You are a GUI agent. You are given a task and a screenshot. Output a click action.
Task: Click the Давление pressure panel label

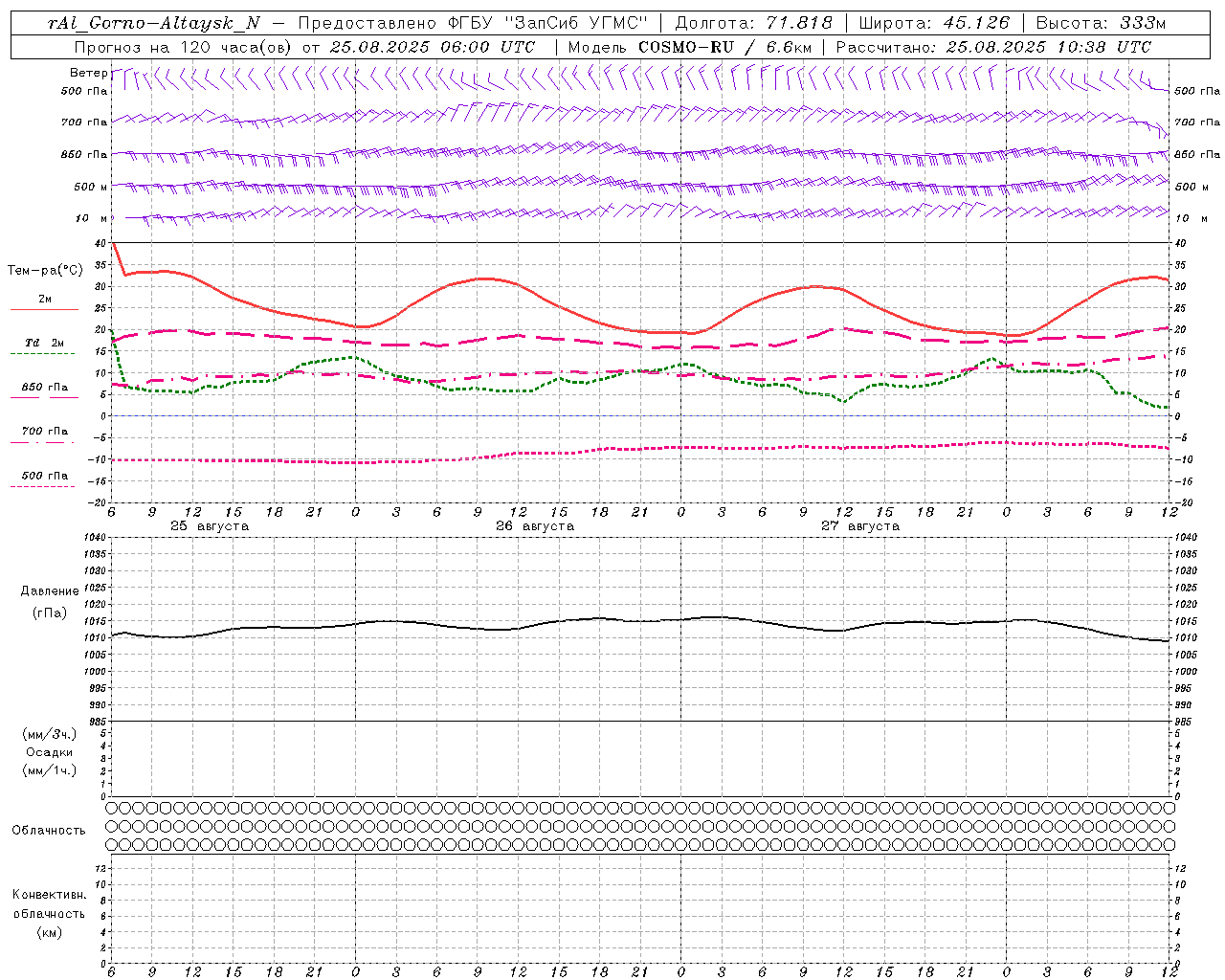tap(50, 591)
